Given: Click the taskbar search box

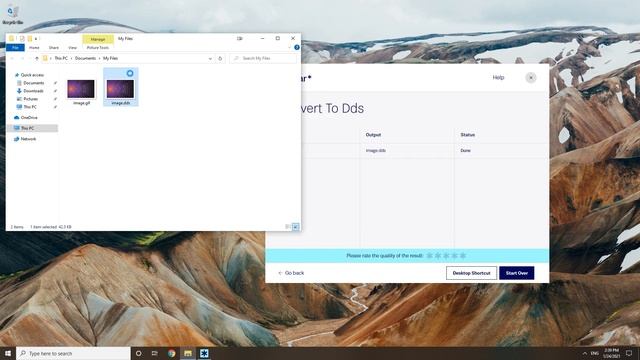Looking at the screenshot, I should pos(73,353).
